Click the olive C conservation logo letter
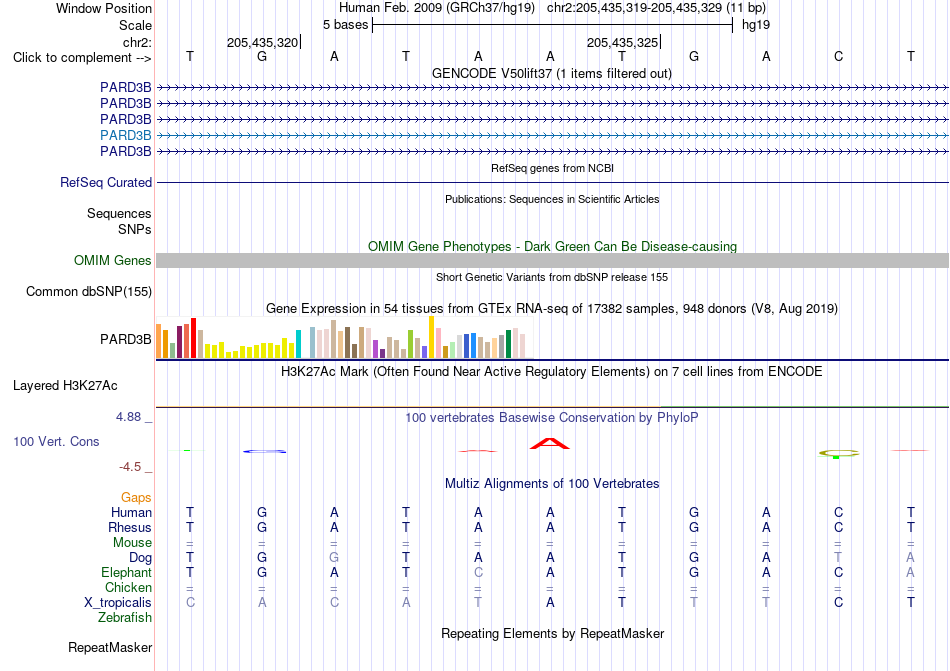950x671 pixels. [839, 453]
